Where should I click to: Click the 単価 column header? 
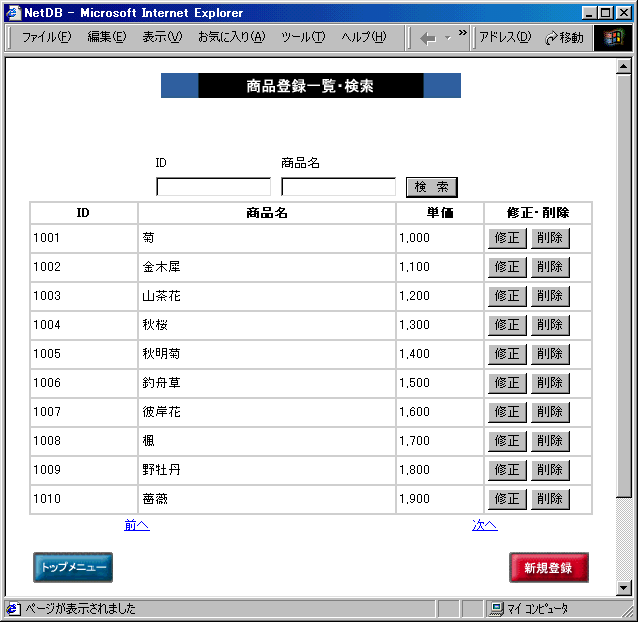pyautogui.click(x=440, y=213)
